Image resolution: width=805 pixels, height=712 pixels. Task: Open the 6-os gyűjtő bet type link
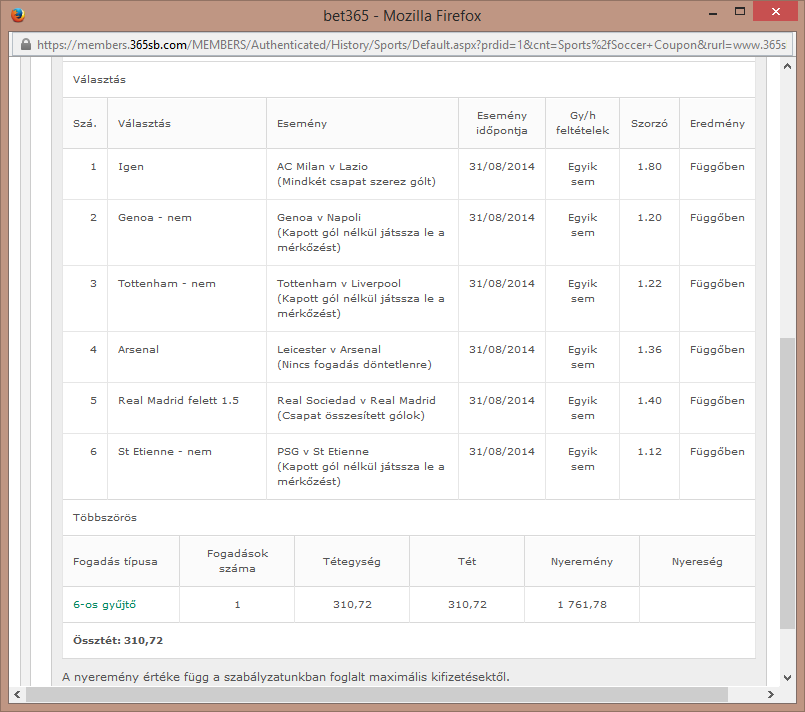105,605
